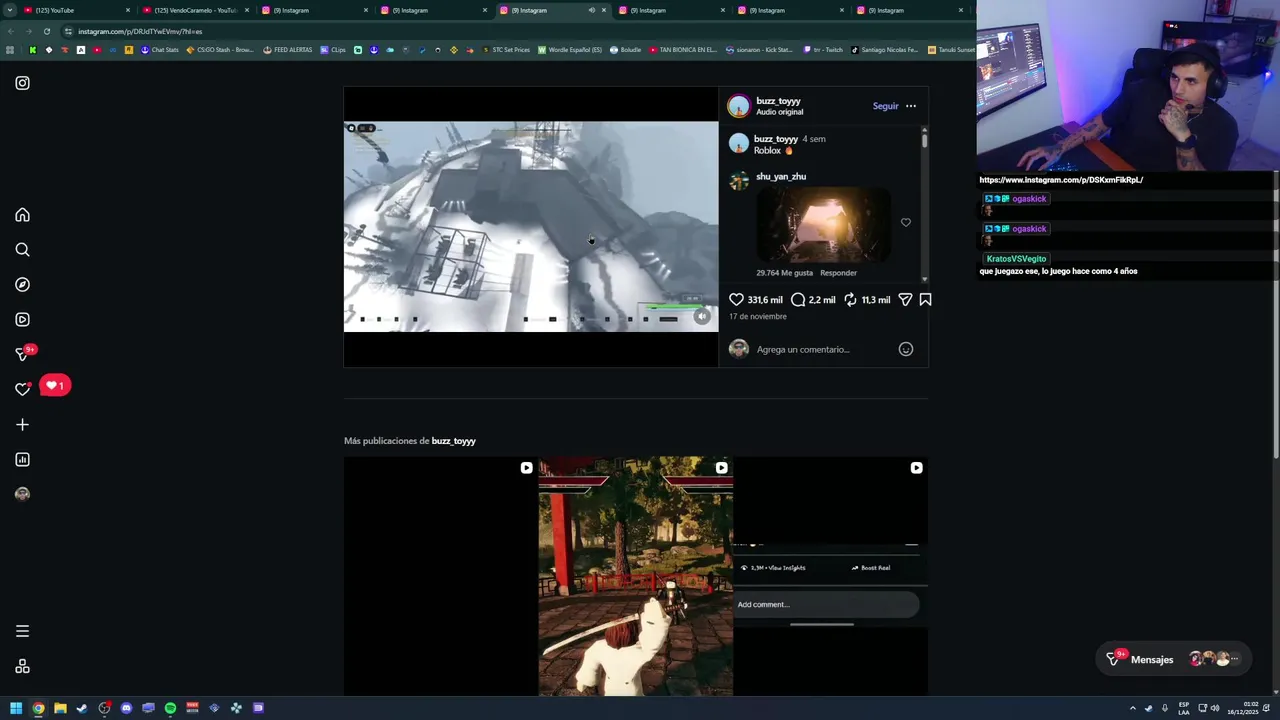Open STC Set Prices bookmark
The height and width of the screenshot is (720, 1280).
coord(506,50)
